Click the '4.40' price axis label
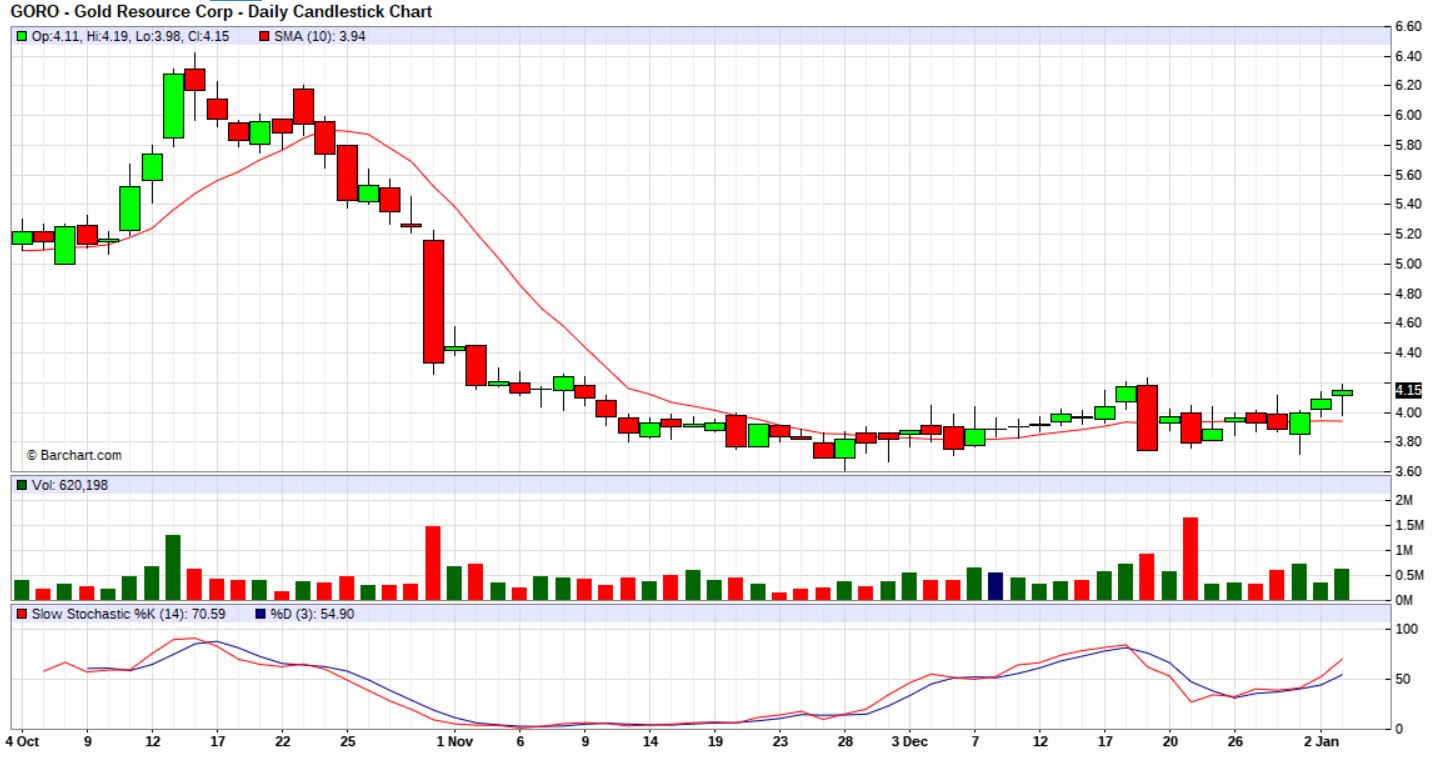1443x760 pixels. [x=1409, y=353]
